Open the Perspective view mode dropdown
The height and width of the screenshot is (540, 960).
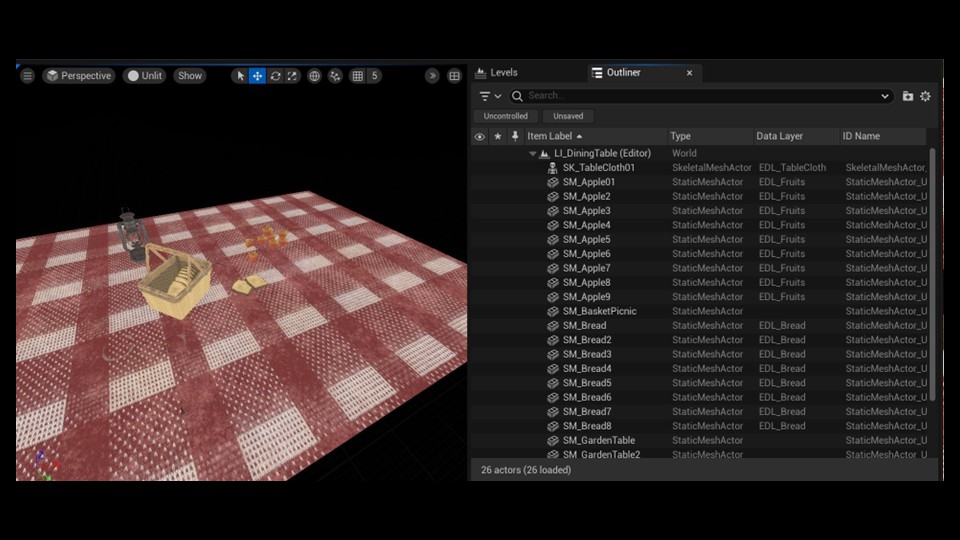click(x=79, y=76)
